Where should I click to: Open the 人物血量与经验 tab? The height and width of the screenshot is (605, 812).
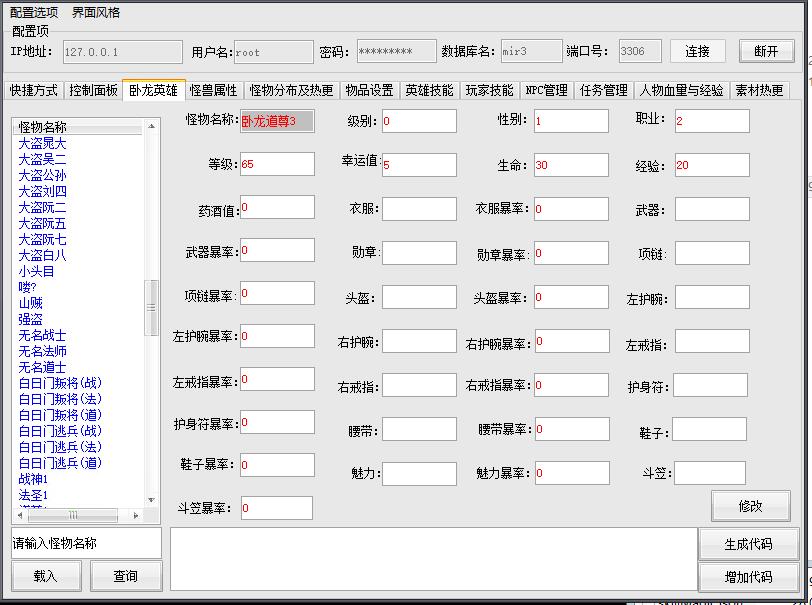[682, 90]
